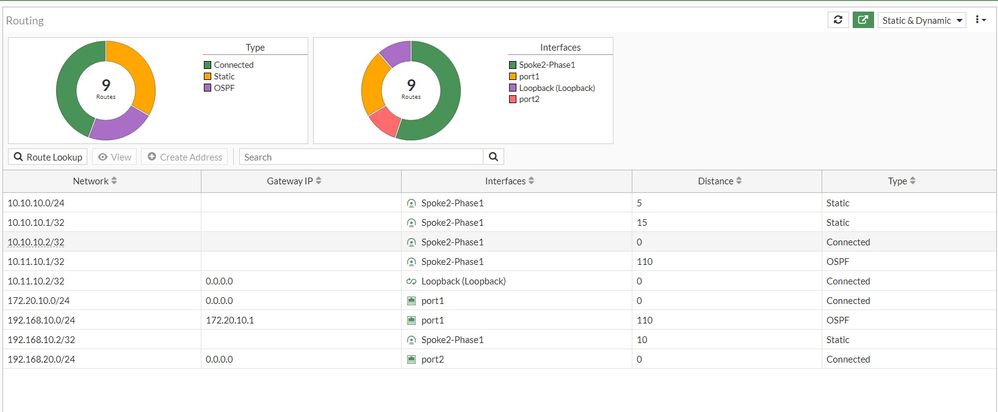Screen dimensions: 998x412
Task: Click gateway IP 172.20.10.1
Action: coord(230,320)
